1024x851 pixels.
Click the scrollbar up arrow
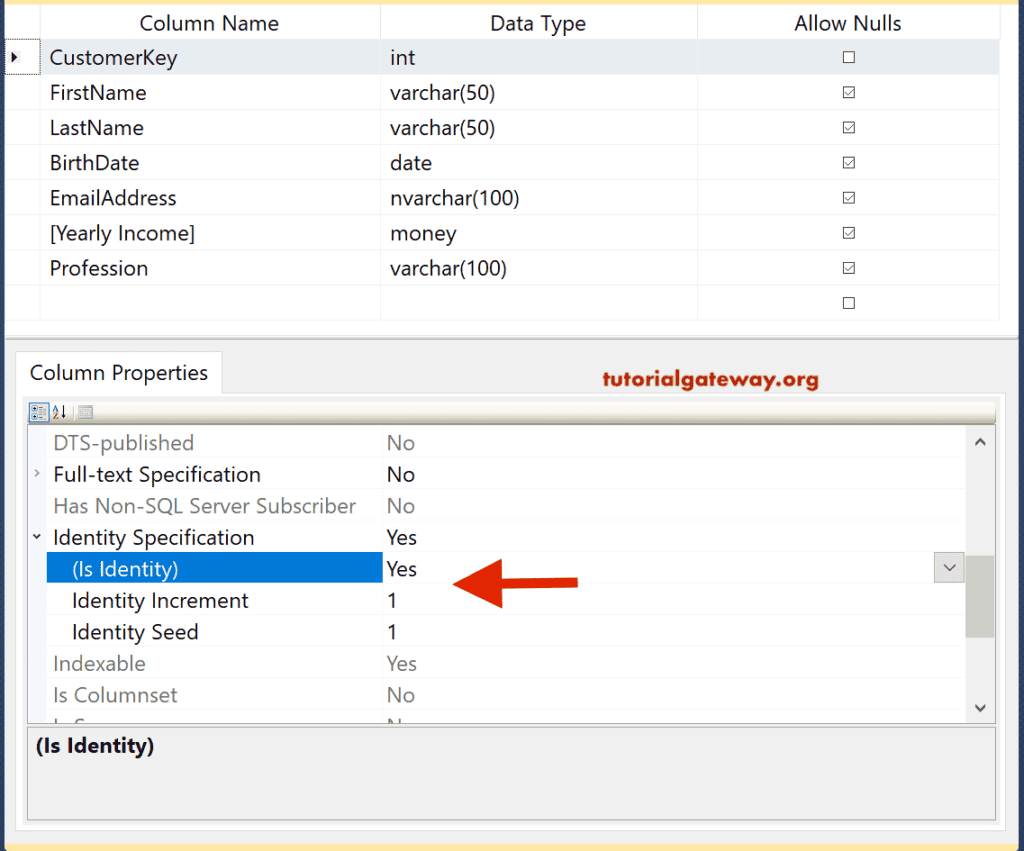tap(980, 441)
